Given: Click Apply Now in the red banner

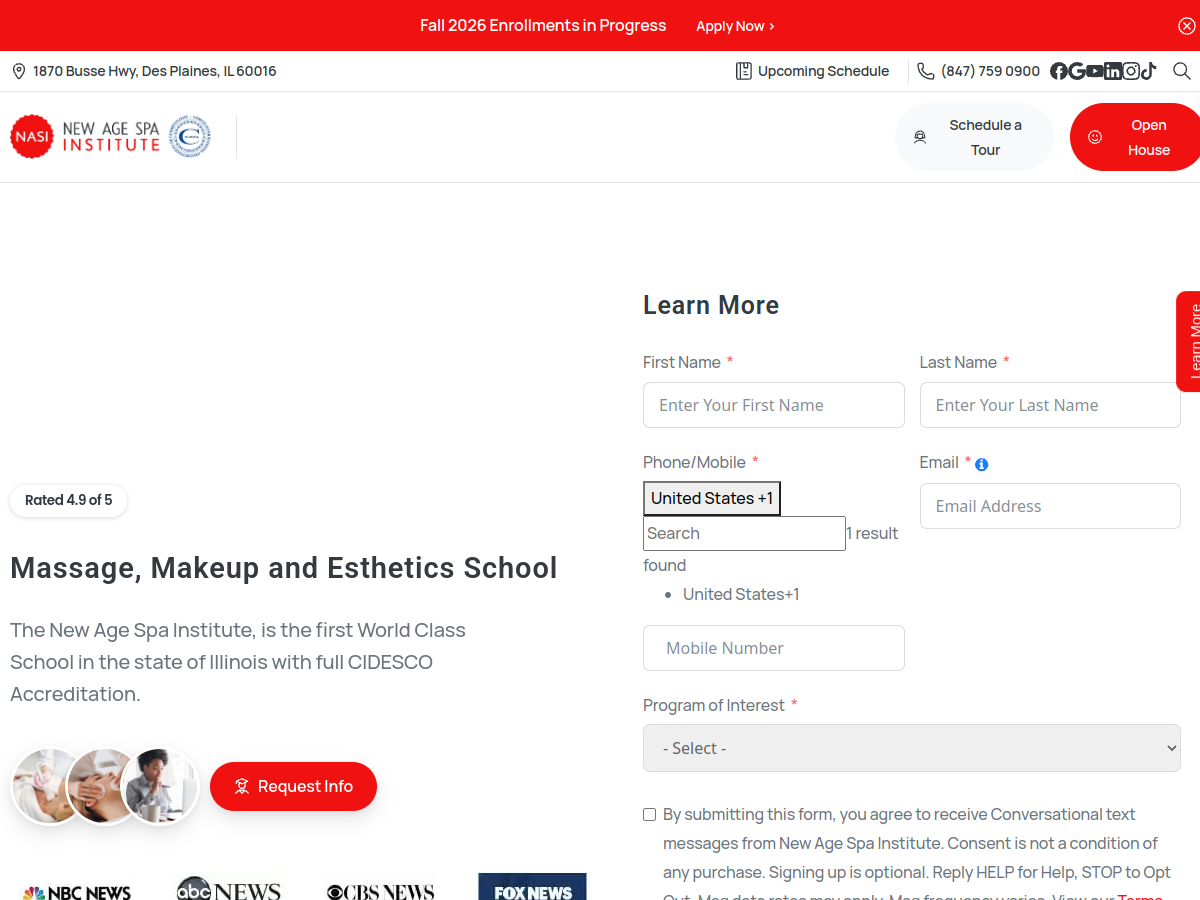Looking at the screenshot, I should coord(735,26).
